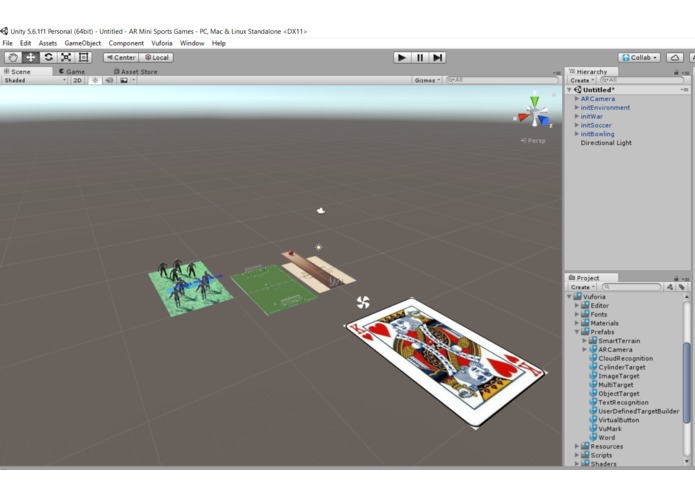Open the Window menu

192,43
